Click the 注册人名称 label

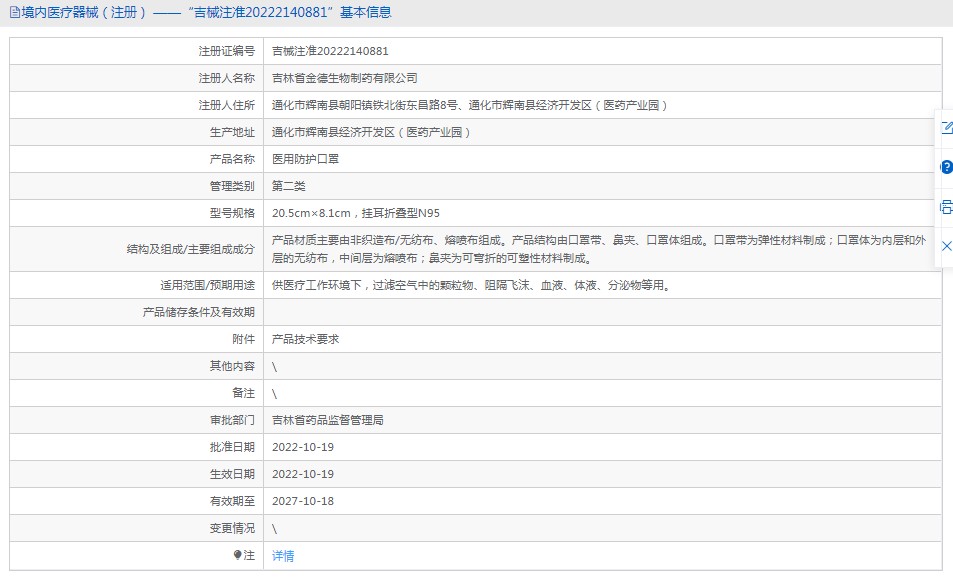[227, 78]
